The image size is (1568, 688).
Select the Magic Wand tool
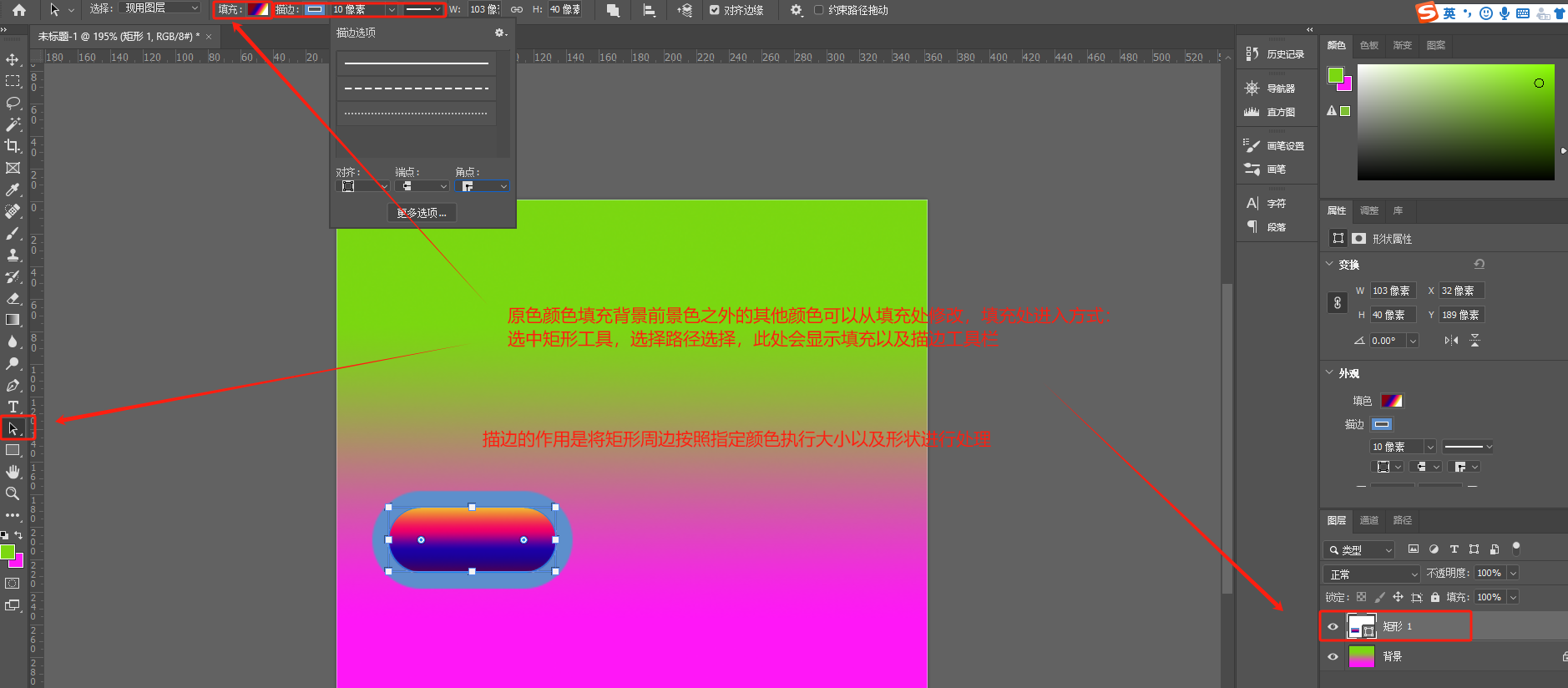click(x=13, y=124)
